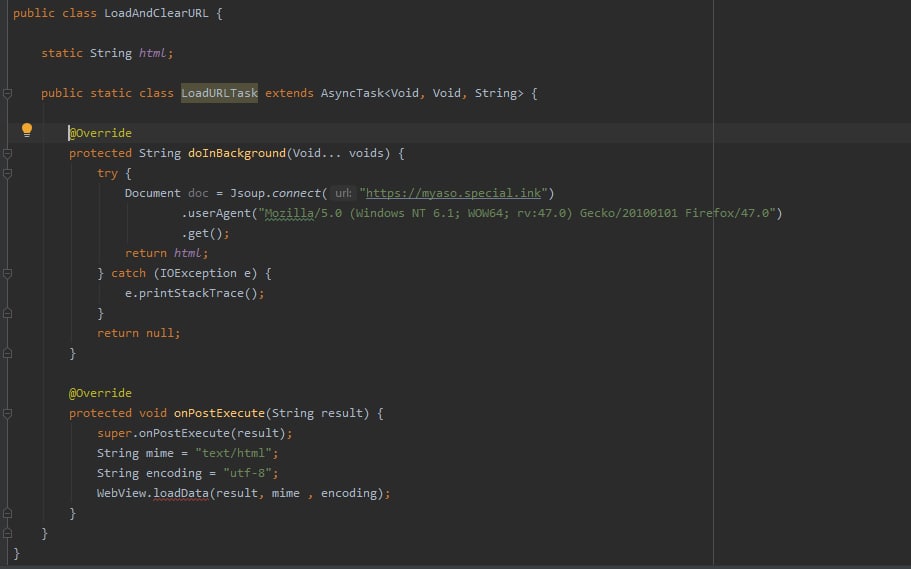The image size is (911, 569).
Task: Open the https://myaso.special.ink URL link
Action: pyautogui.click(x=453, y=193)
